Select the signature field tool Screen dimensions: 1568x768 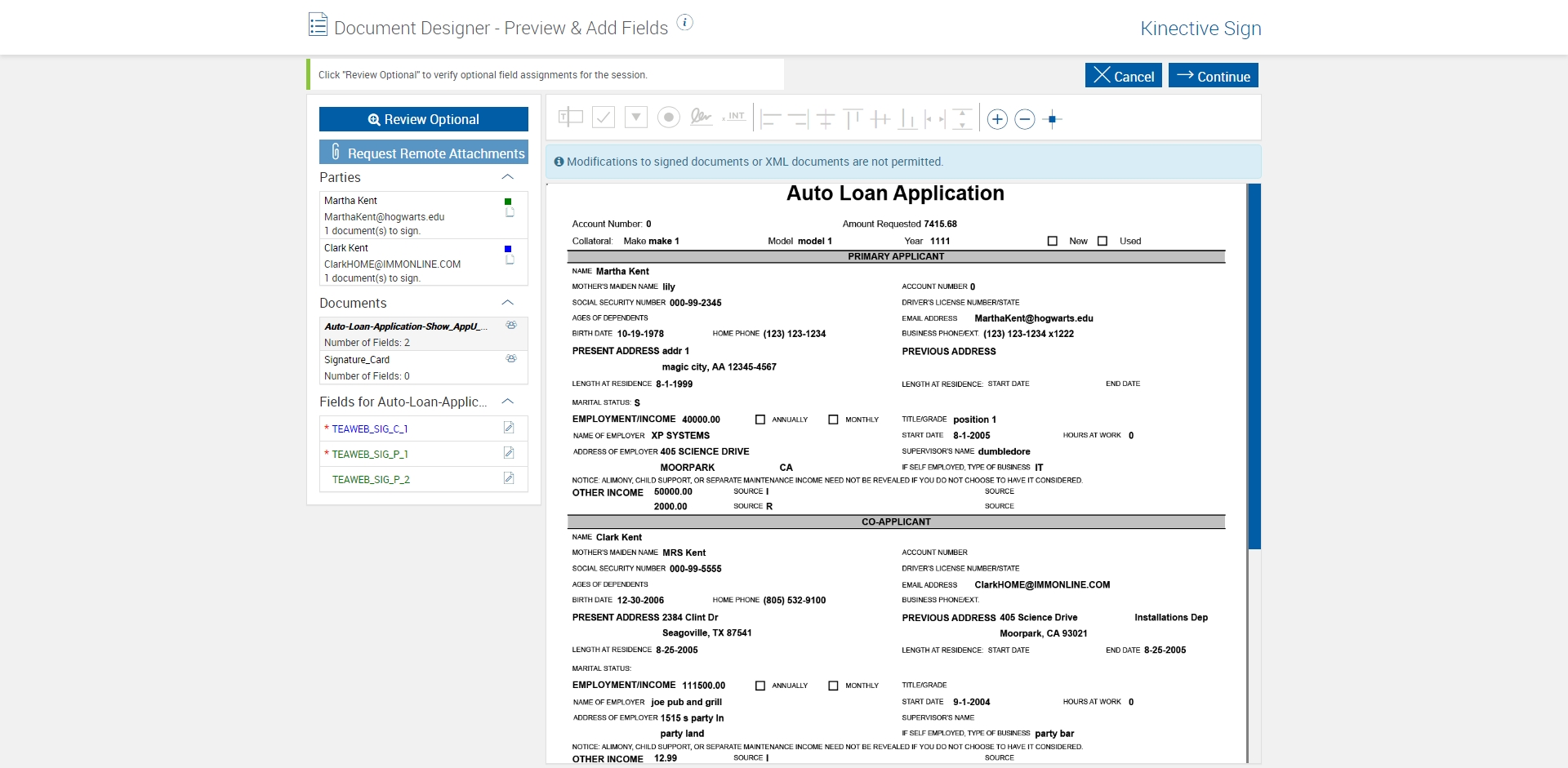click(701, 118)
